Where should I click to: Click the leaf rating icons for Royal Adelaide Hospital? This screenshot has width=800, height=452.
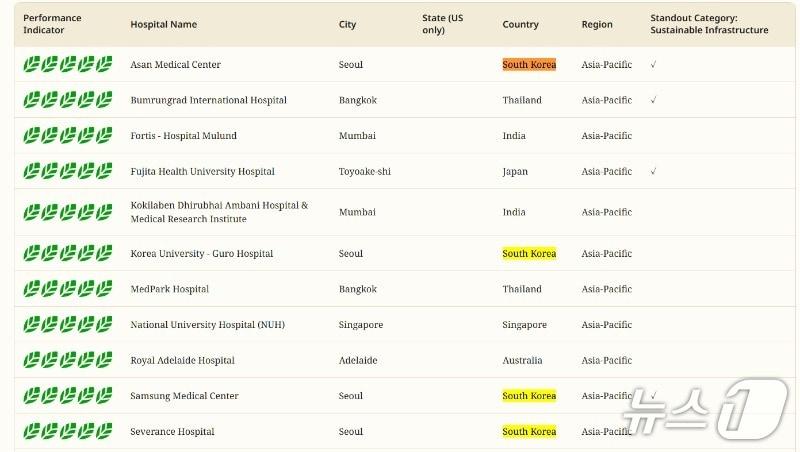pos(68,360)
